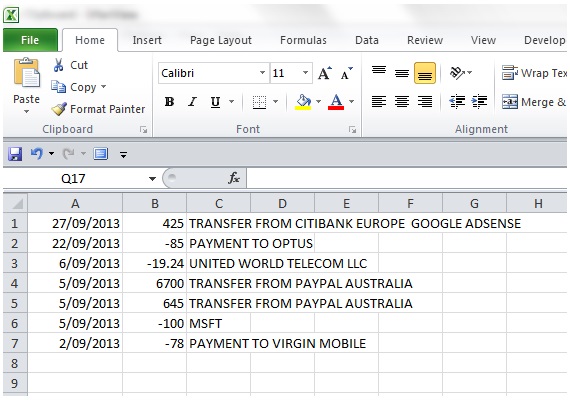Toggle Italic formatting
The height and width of the screenshot is (400, 570).
coord(192,102)
